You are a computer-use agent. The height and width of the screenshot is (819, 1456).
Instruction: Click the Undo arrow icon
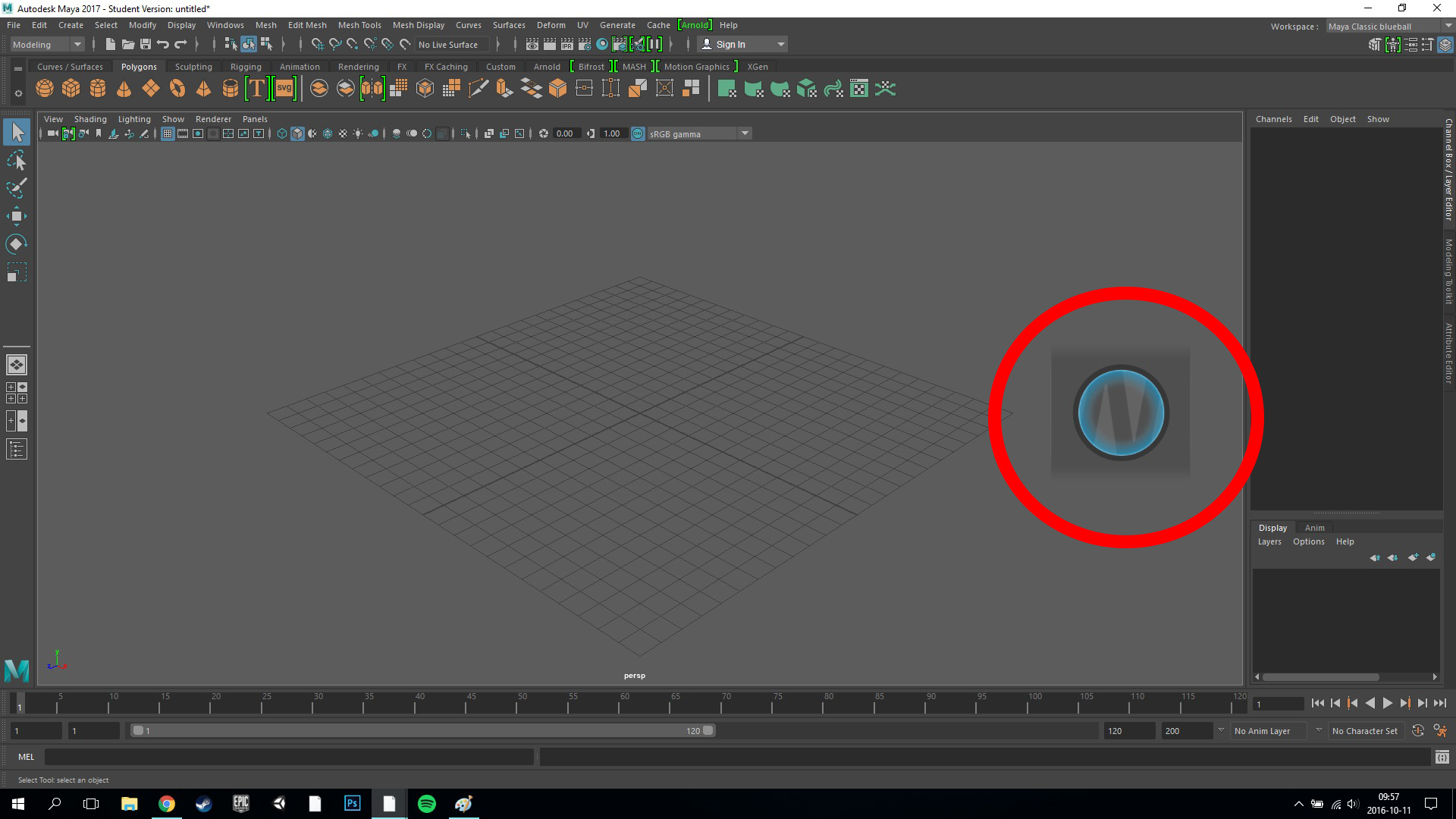162,44
